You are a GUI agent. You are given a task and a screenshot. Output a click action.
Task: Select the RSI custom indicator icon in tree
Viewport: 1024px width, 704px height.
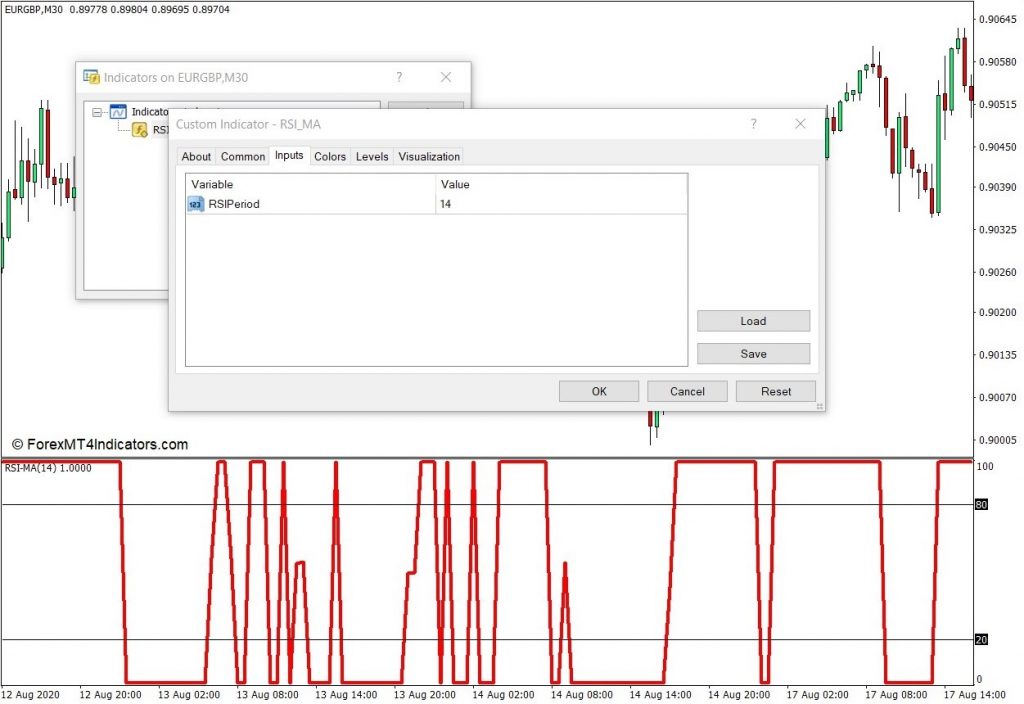click(140, 129)
